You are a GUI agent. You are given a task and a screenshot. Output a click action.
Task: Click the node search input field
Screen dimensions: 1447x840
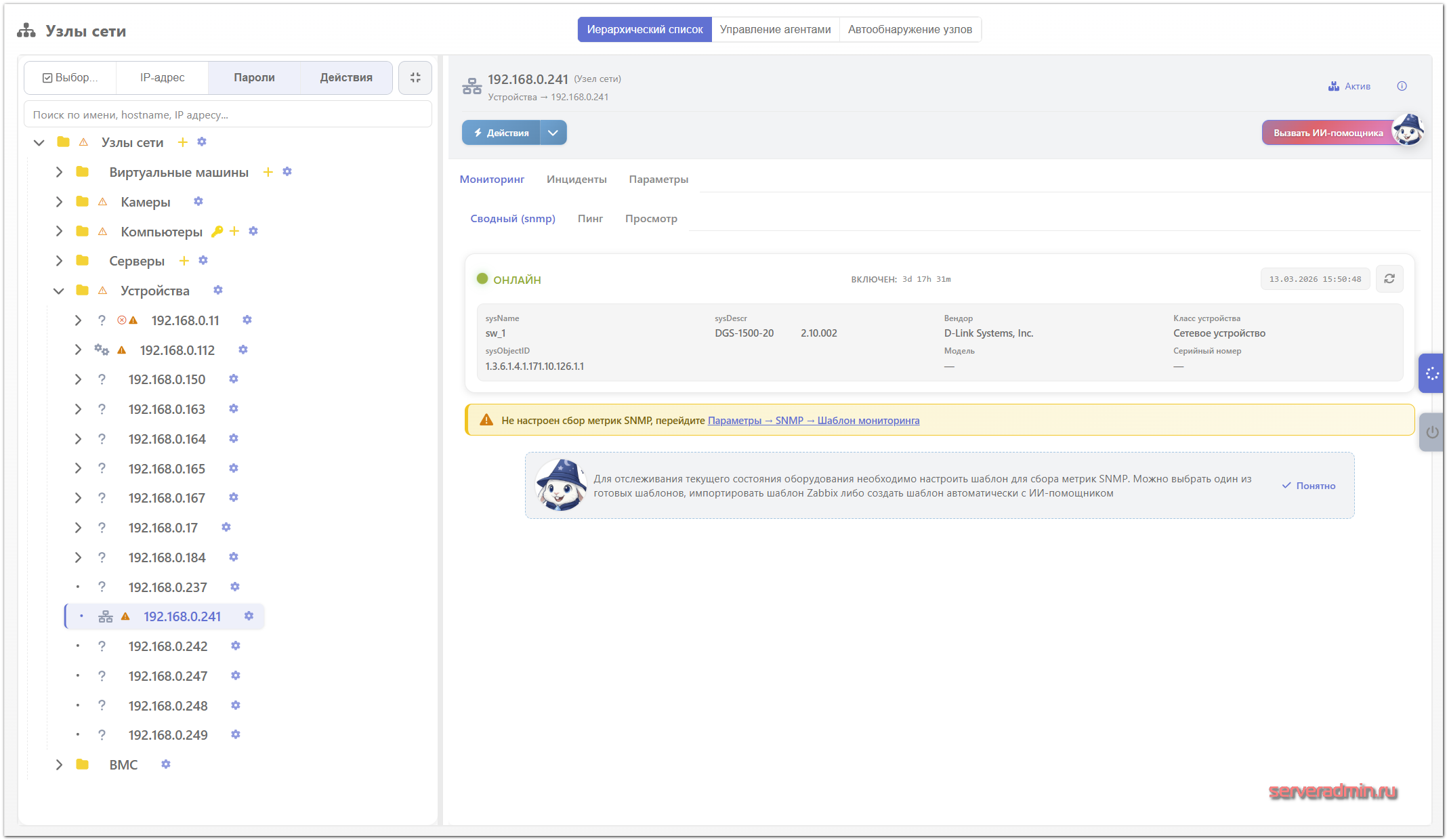point(228,115)
